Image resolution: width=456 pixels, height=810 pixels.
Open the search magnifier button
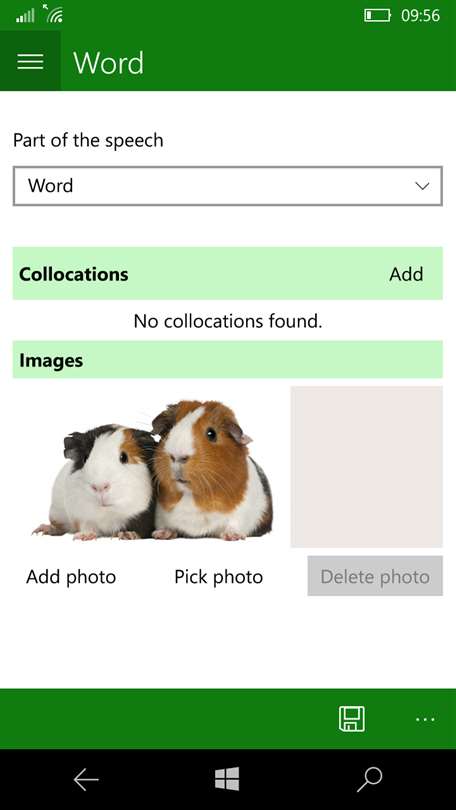tap(370, 779)
